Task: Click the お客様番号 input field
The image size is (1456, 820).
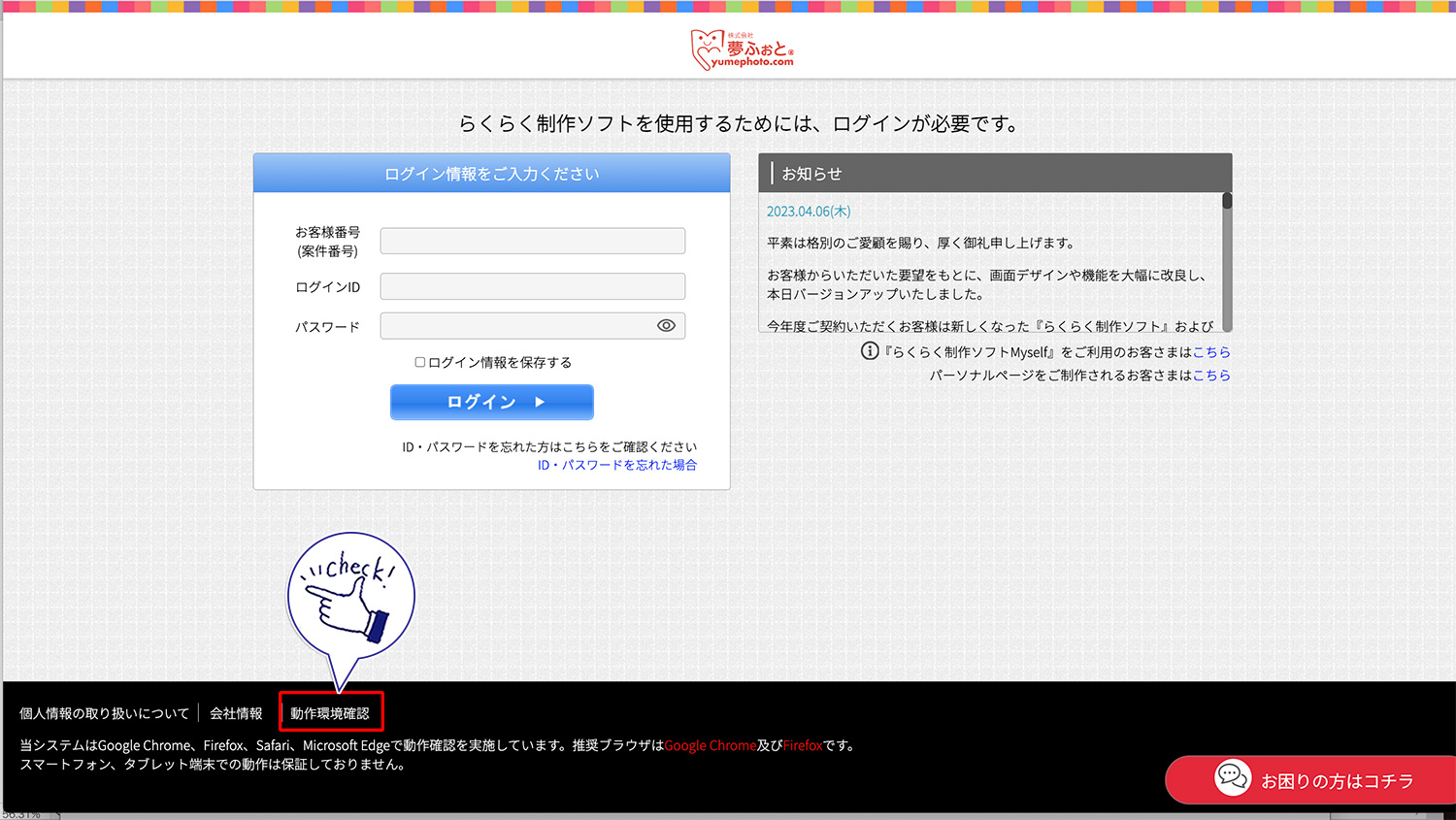Action: 533,241
